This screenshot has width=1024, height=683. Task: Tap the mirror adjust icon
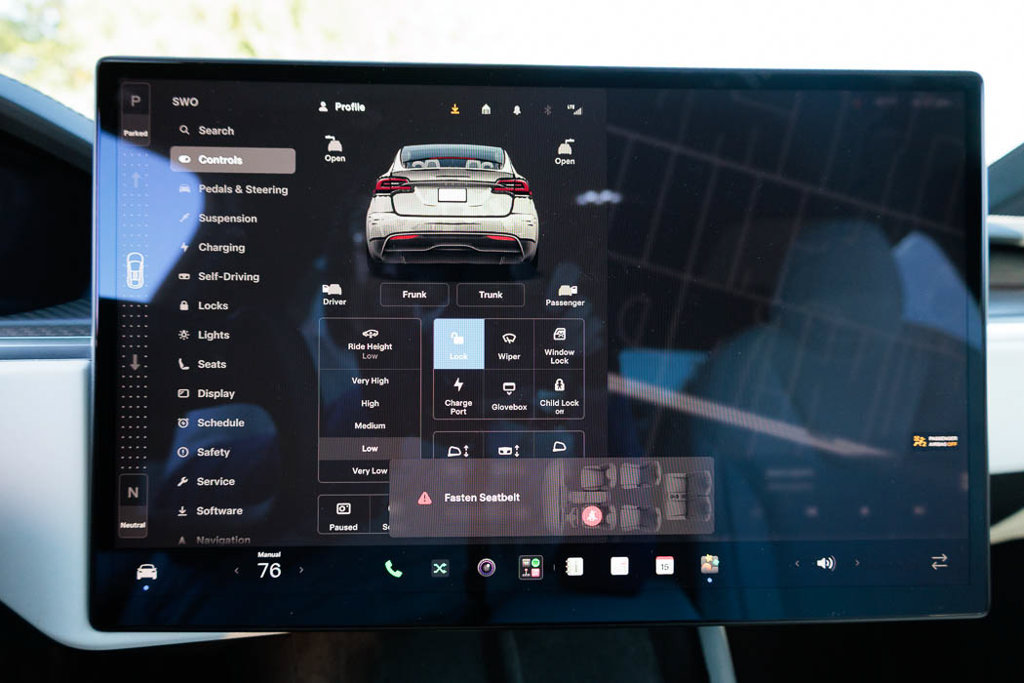[458, 449]
